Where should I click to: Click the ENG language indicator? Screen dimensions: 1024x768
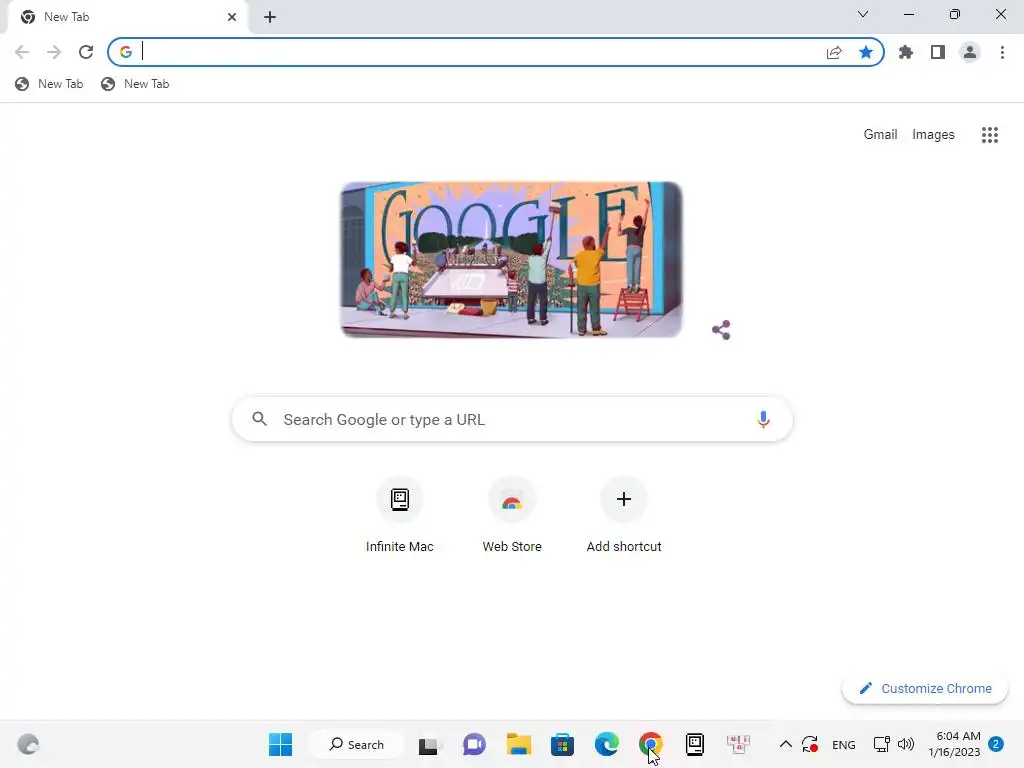pyautogui.click(x=844, y=744)
